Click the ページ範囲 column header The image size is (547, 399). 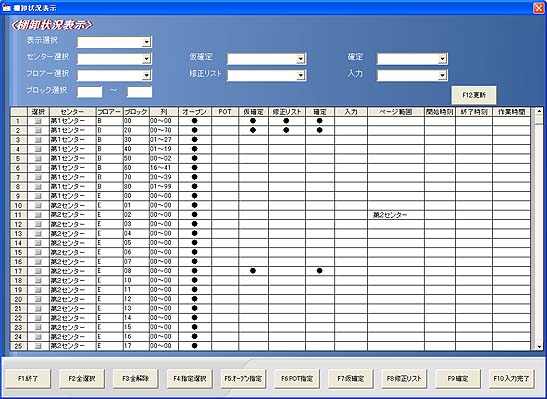pyautogui.click(x=396, y=112)
